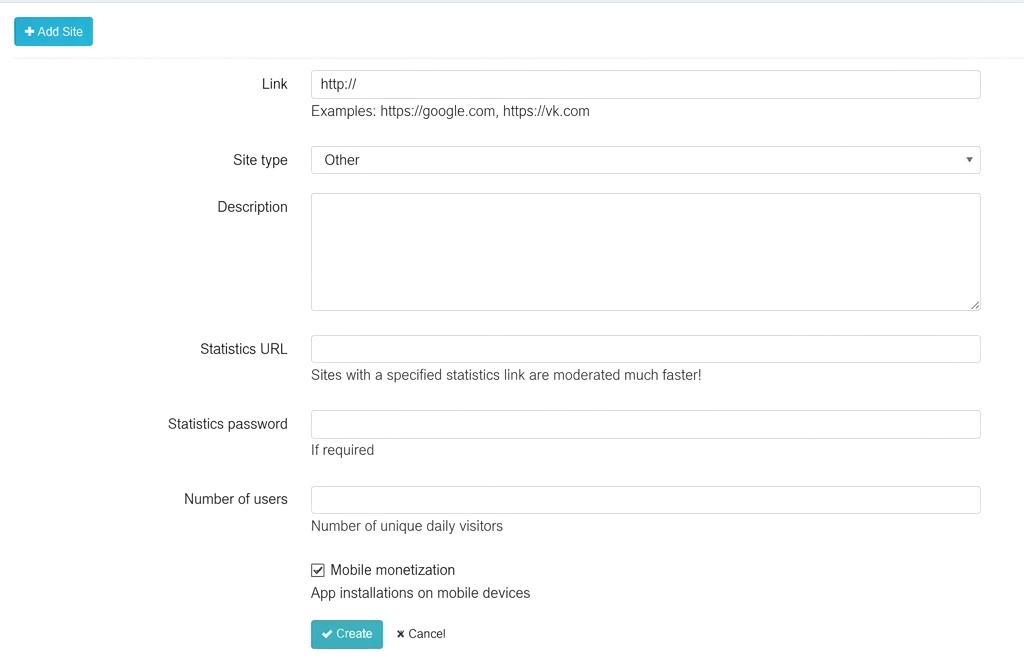
Task: Submit the form with Create button
Action: pos(347,634)
